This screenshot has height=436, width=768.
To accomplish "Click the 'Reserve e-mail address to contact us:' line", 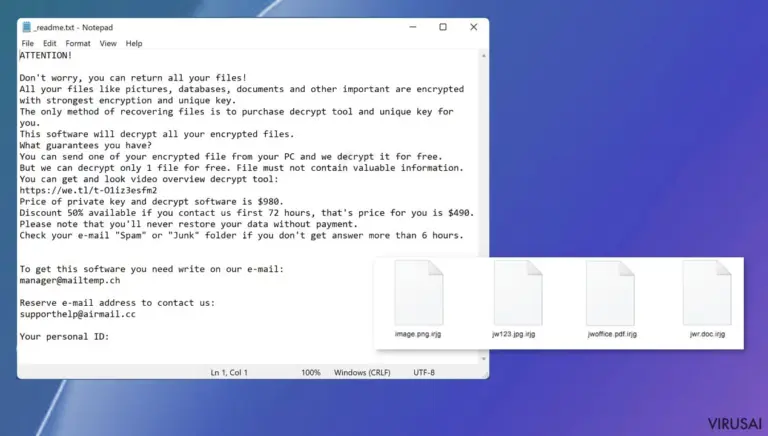I will 117,303.
